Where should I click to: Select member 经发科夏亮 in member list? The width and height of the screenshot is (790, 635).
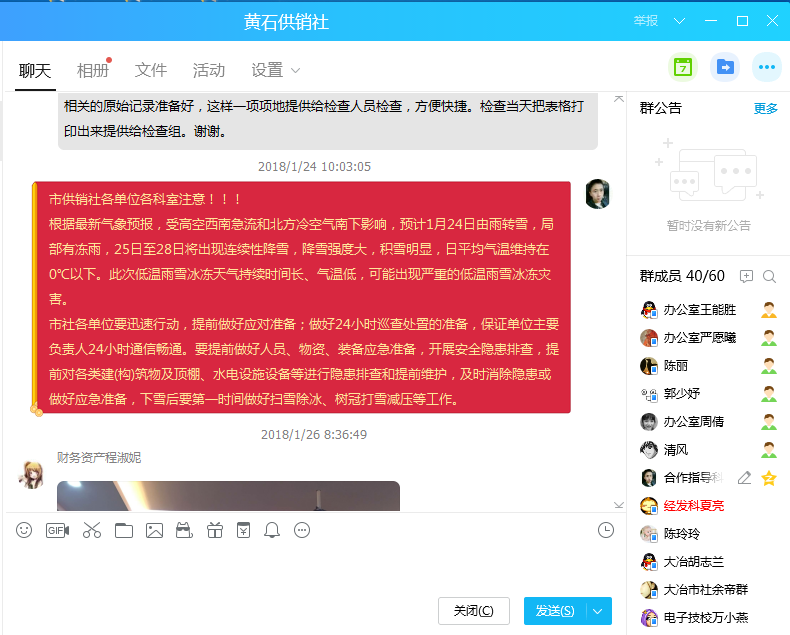point(693,506)
